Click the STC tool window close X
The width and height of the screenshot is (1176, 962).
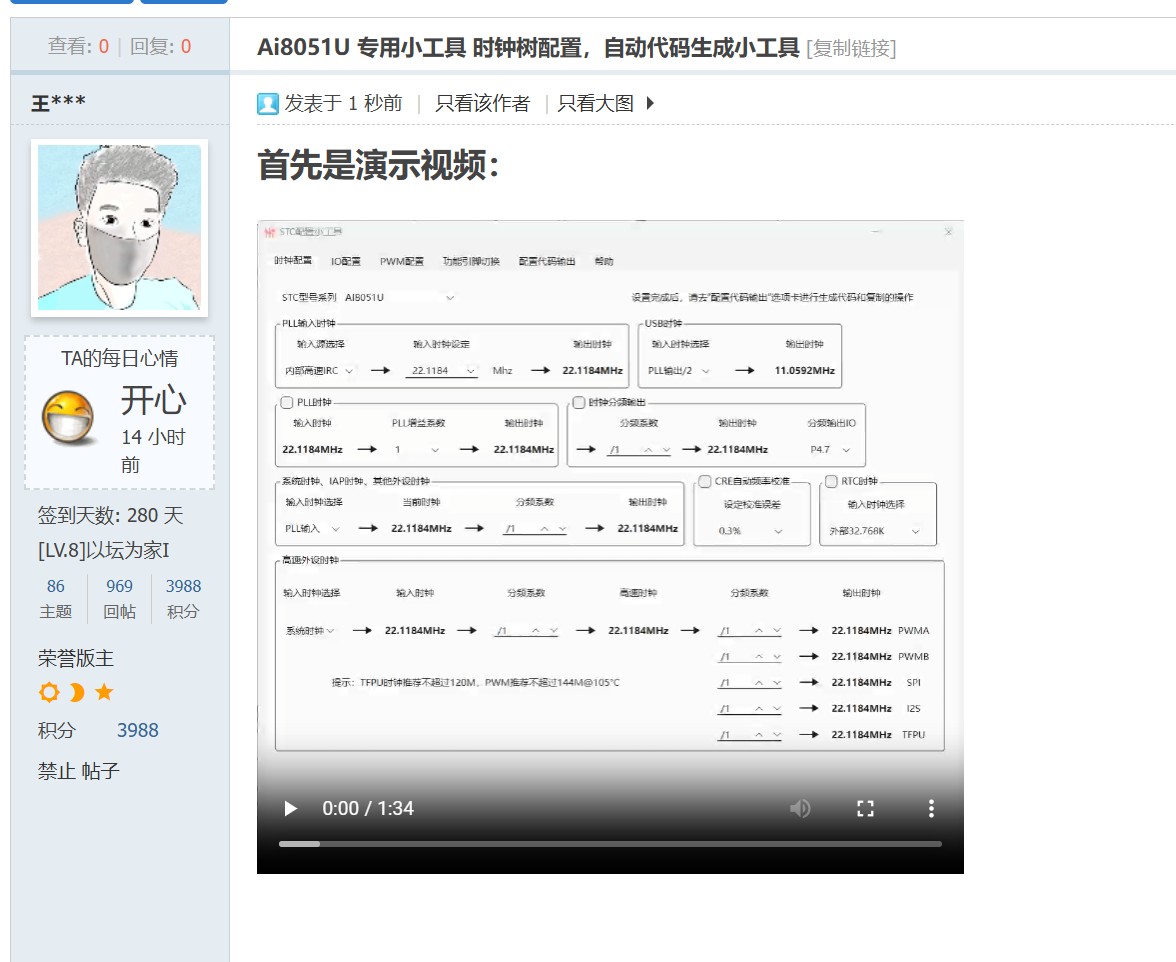click(948, 232)
